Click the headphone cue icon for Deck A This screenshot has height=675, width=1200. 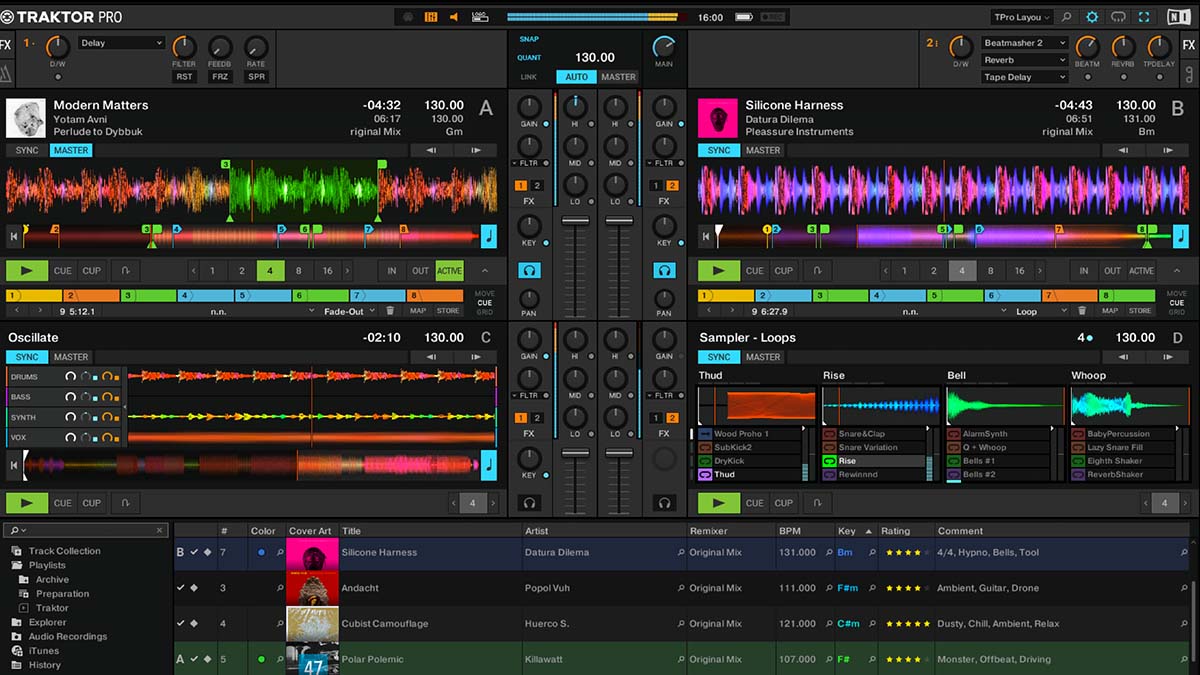[x=529, y=270]
